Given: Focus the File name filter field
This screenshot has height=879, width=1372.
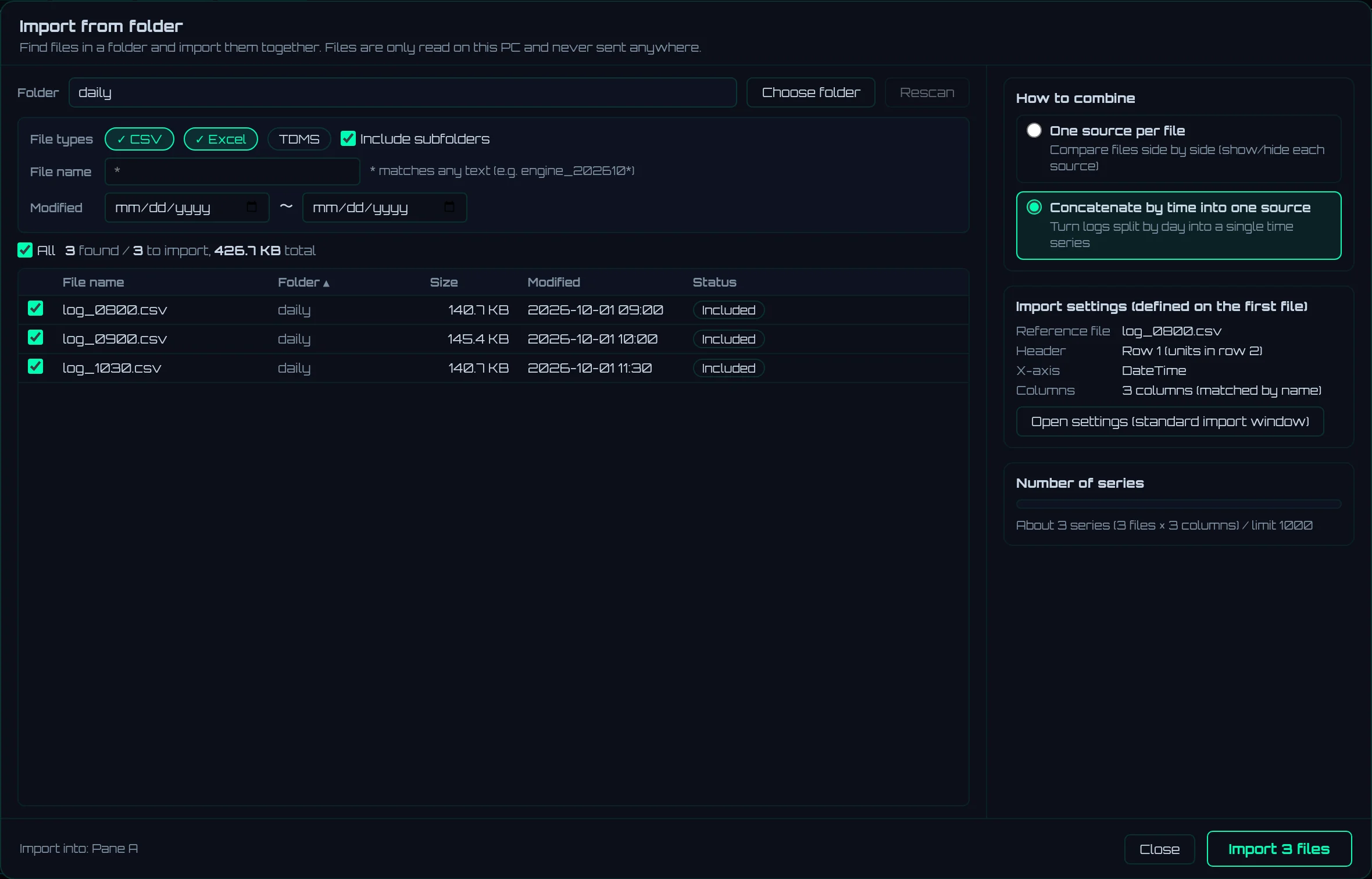Looking at the screenshot, I should (233, 171).
